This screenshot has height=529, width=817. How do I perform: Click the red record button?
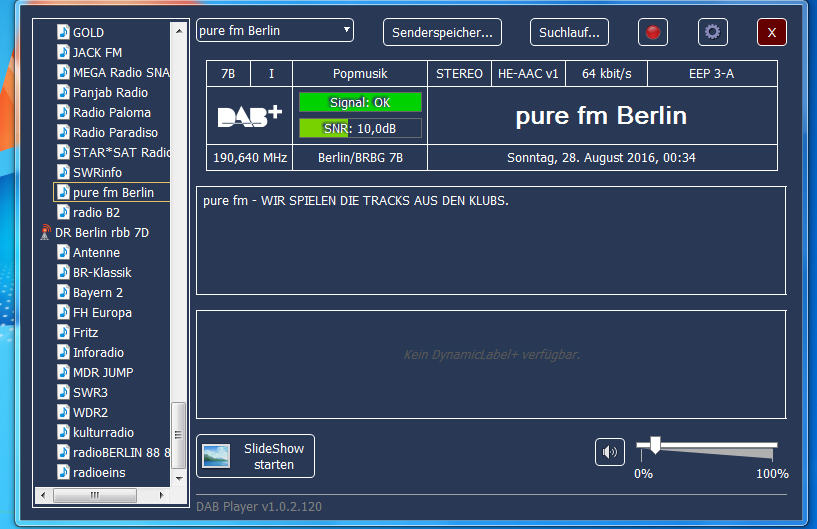tap(653, 32)
